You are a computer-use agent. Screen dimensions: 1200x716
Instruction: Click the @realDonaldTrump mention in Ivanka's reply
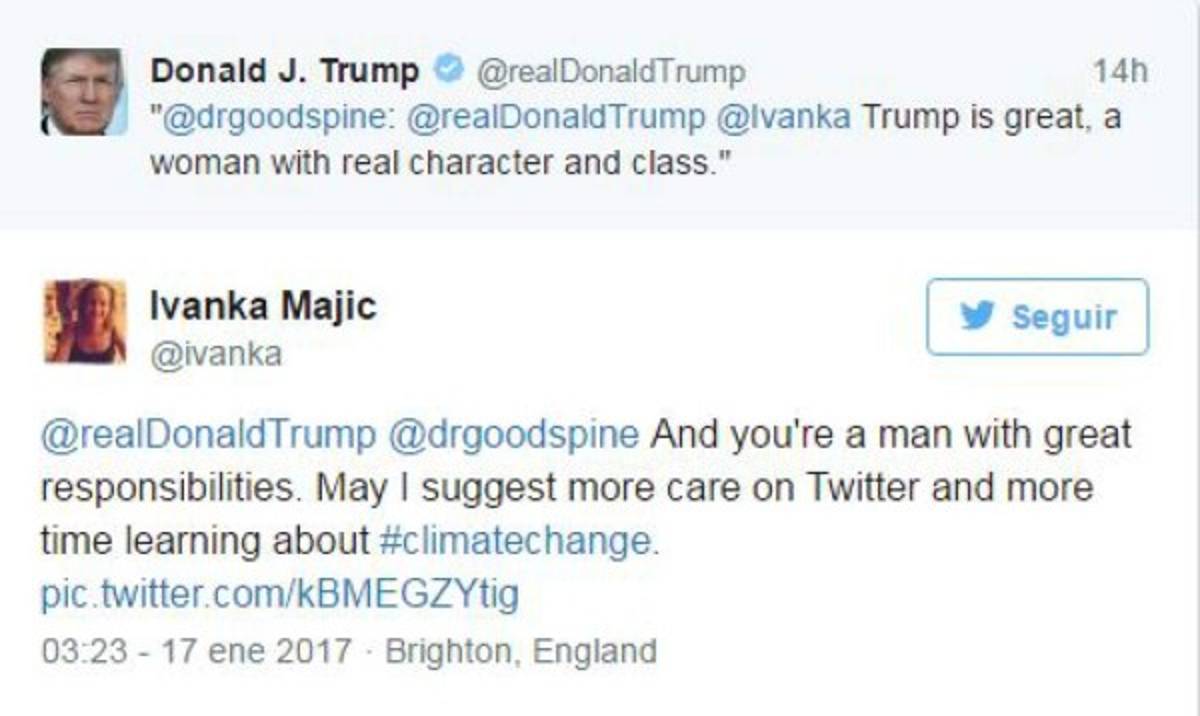click(x=208, y=435)
